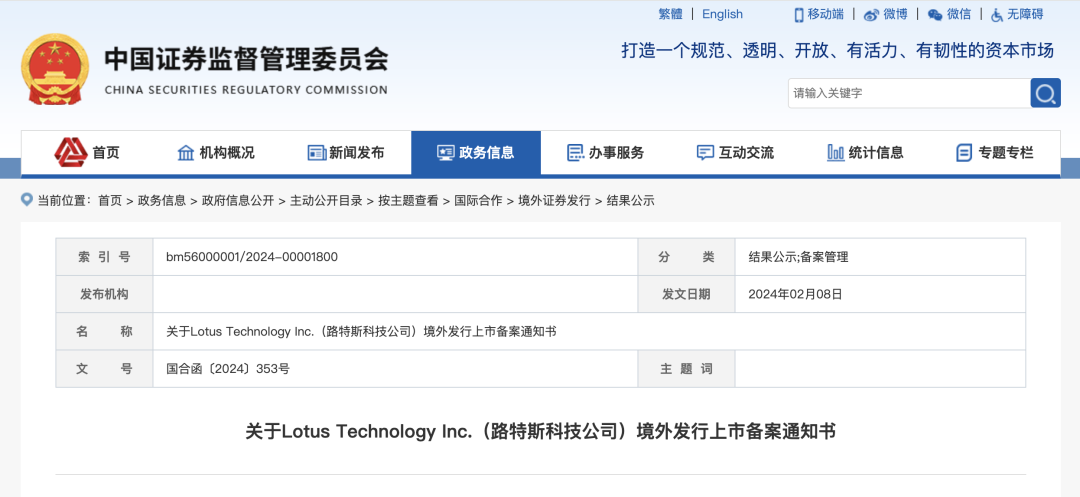
Task: Click the newspaper icon beside 新闻发布
Action: tap(317, 153)
